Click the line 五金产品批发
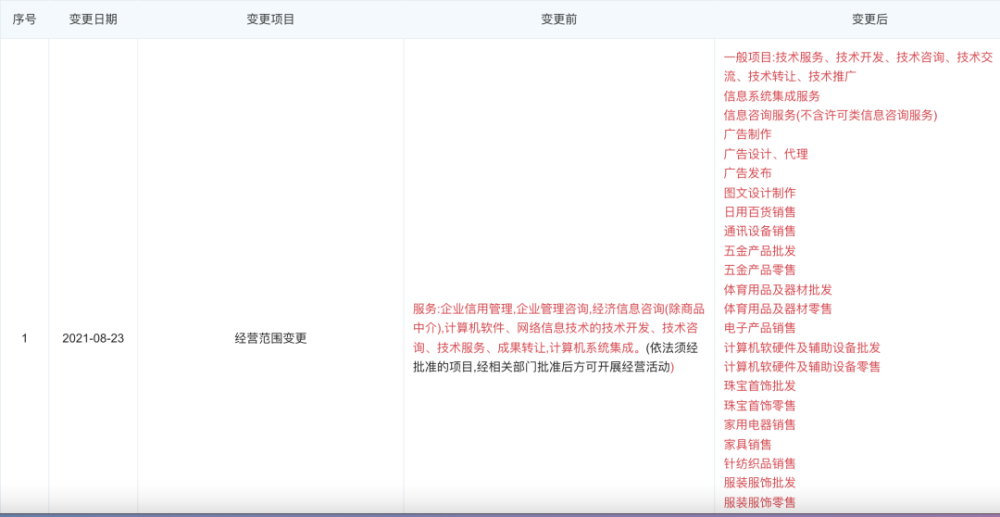1000x517 pixels. [x=760, y=251]
